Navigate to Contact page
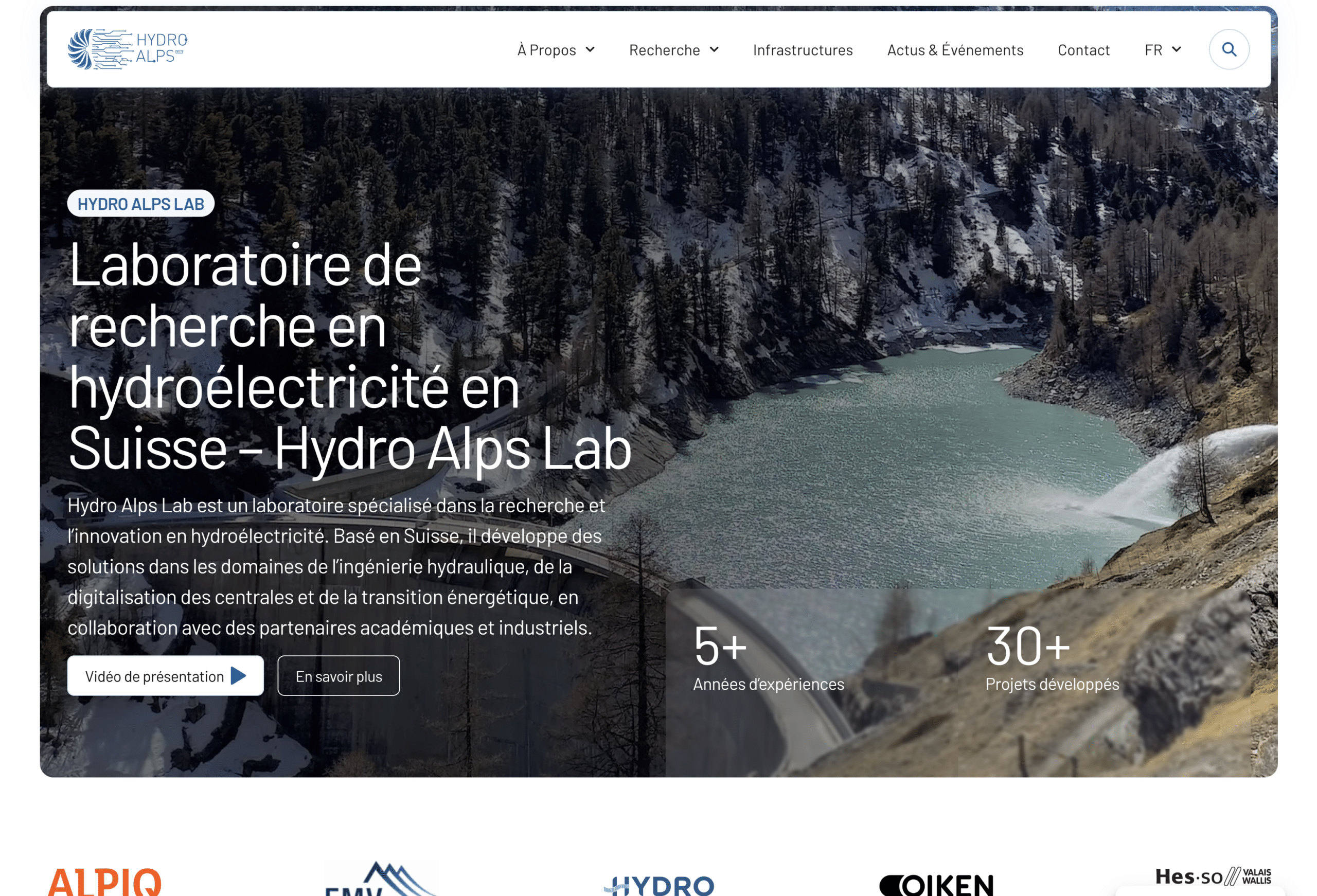 [1083, 50]
